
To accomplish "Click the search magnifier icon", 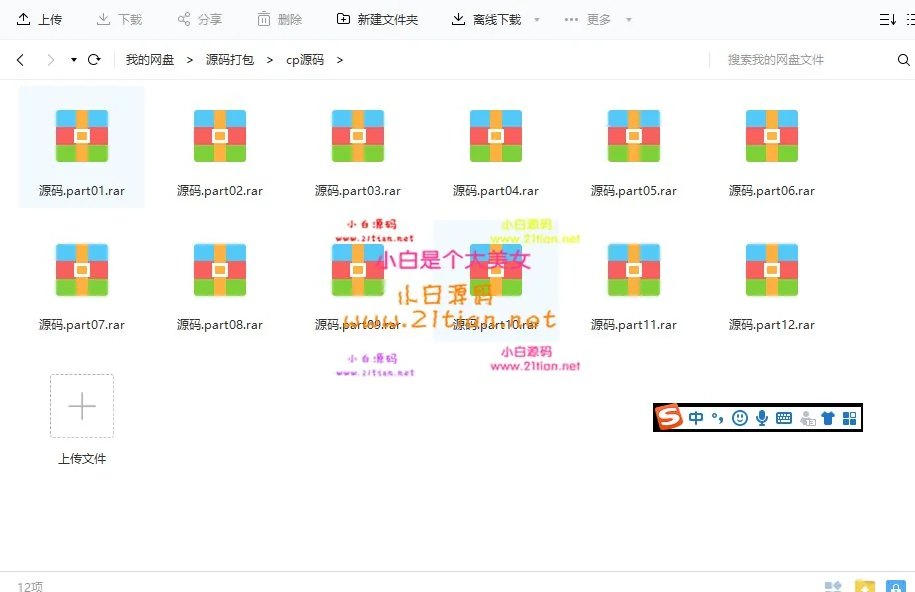I will (x=903, y=60).
